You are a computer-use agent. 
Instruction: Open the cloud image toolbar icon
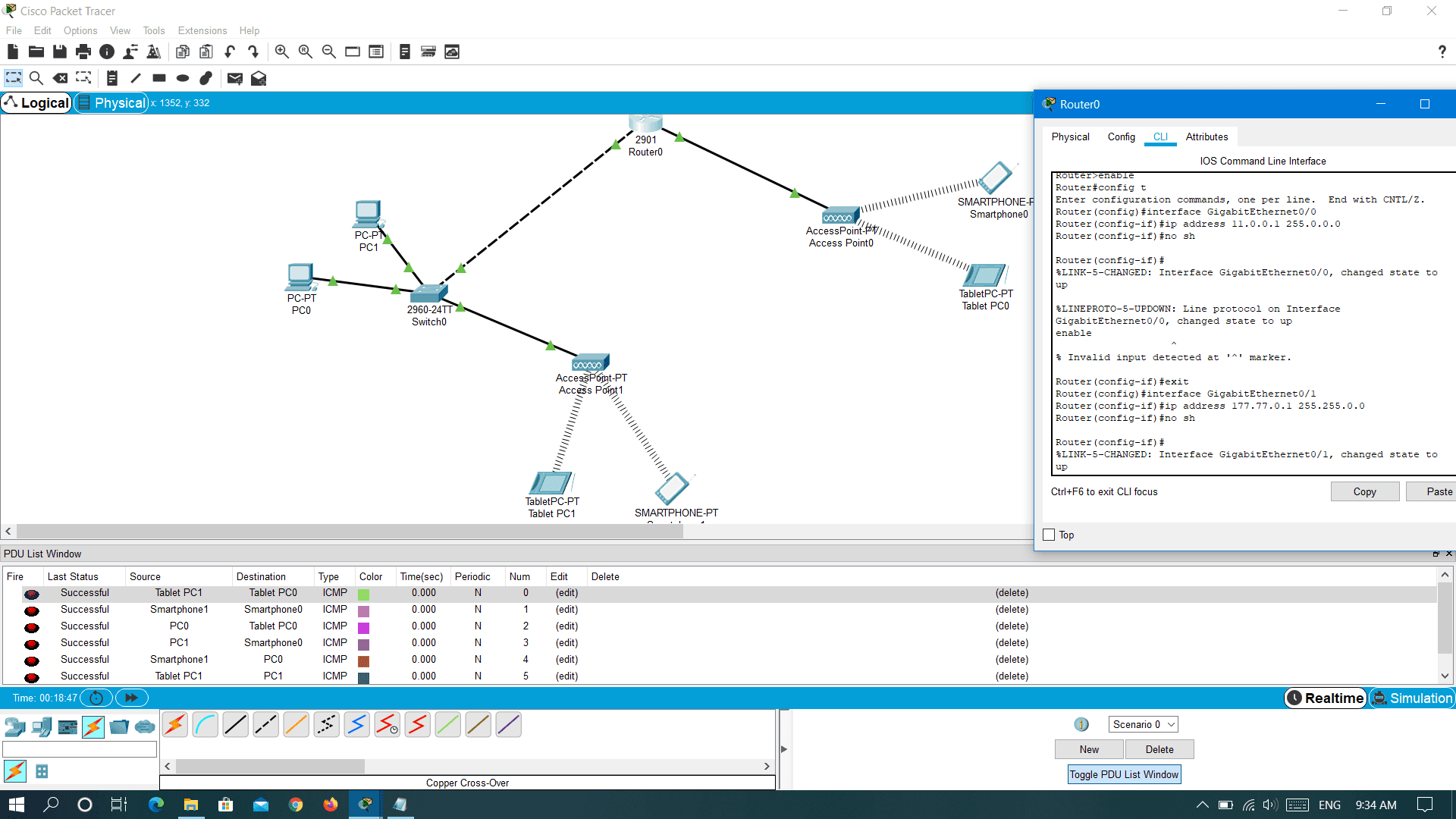coord(452,52)
